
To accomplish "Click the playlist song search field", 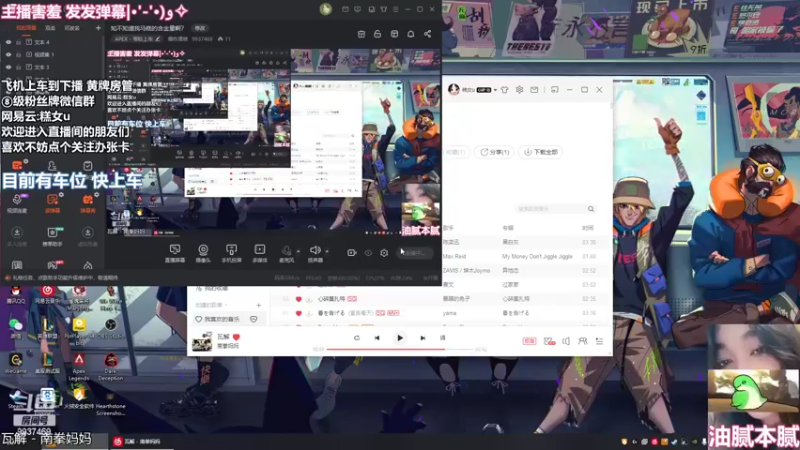I will (556, 209).
